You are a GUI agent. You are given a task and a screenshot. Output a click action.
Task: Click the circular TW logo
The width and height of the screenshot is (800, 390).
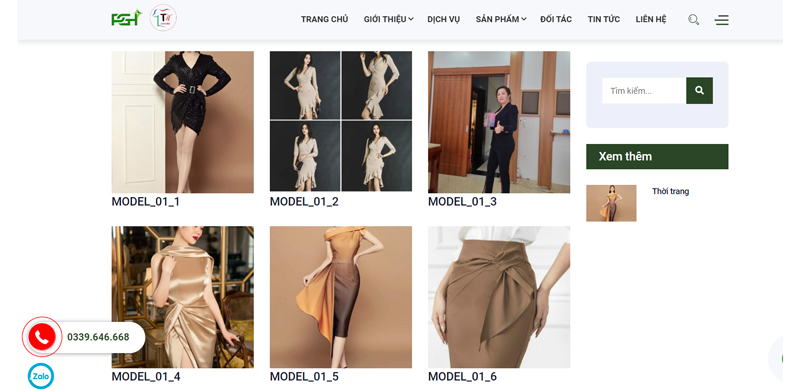(x=163, y=18)
